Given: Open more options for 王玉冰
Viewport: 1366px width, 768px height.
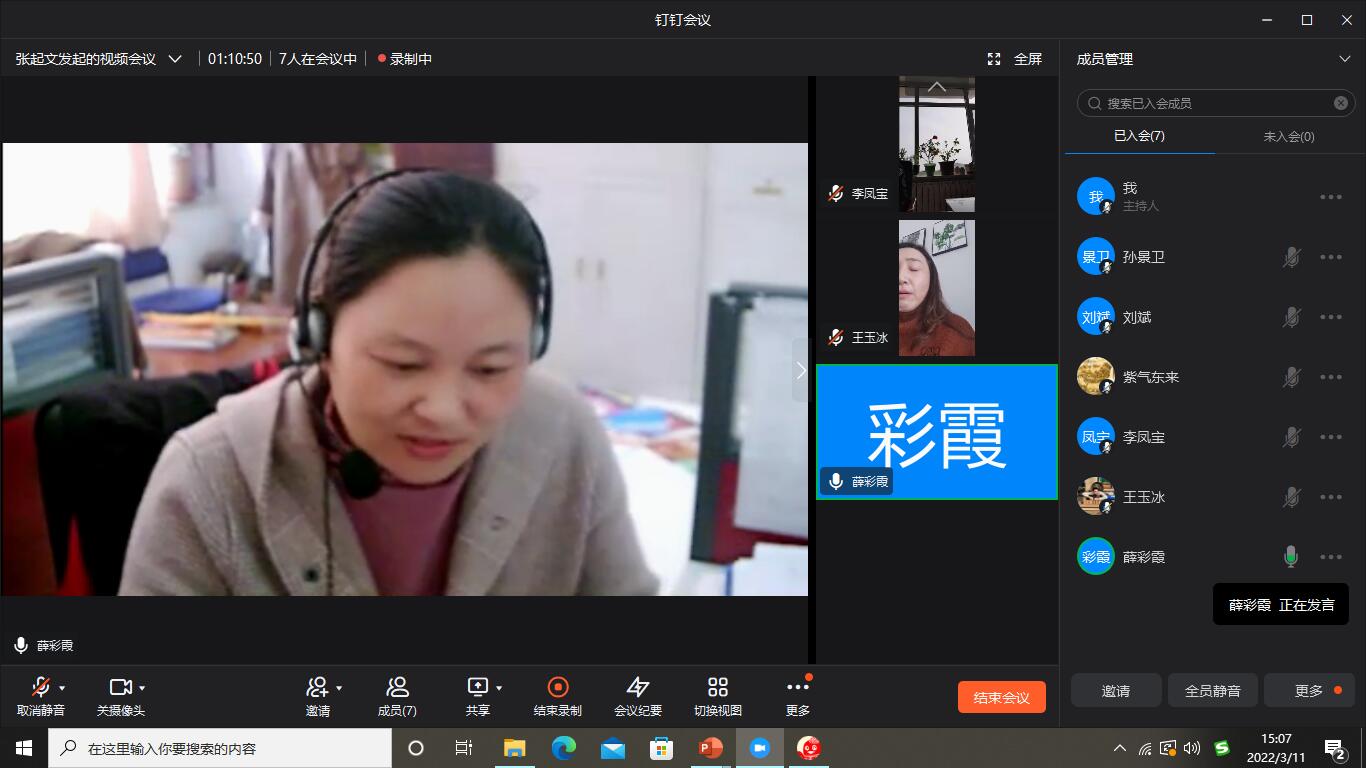Looking at the screenshot, I should [x=1331, y=497].
